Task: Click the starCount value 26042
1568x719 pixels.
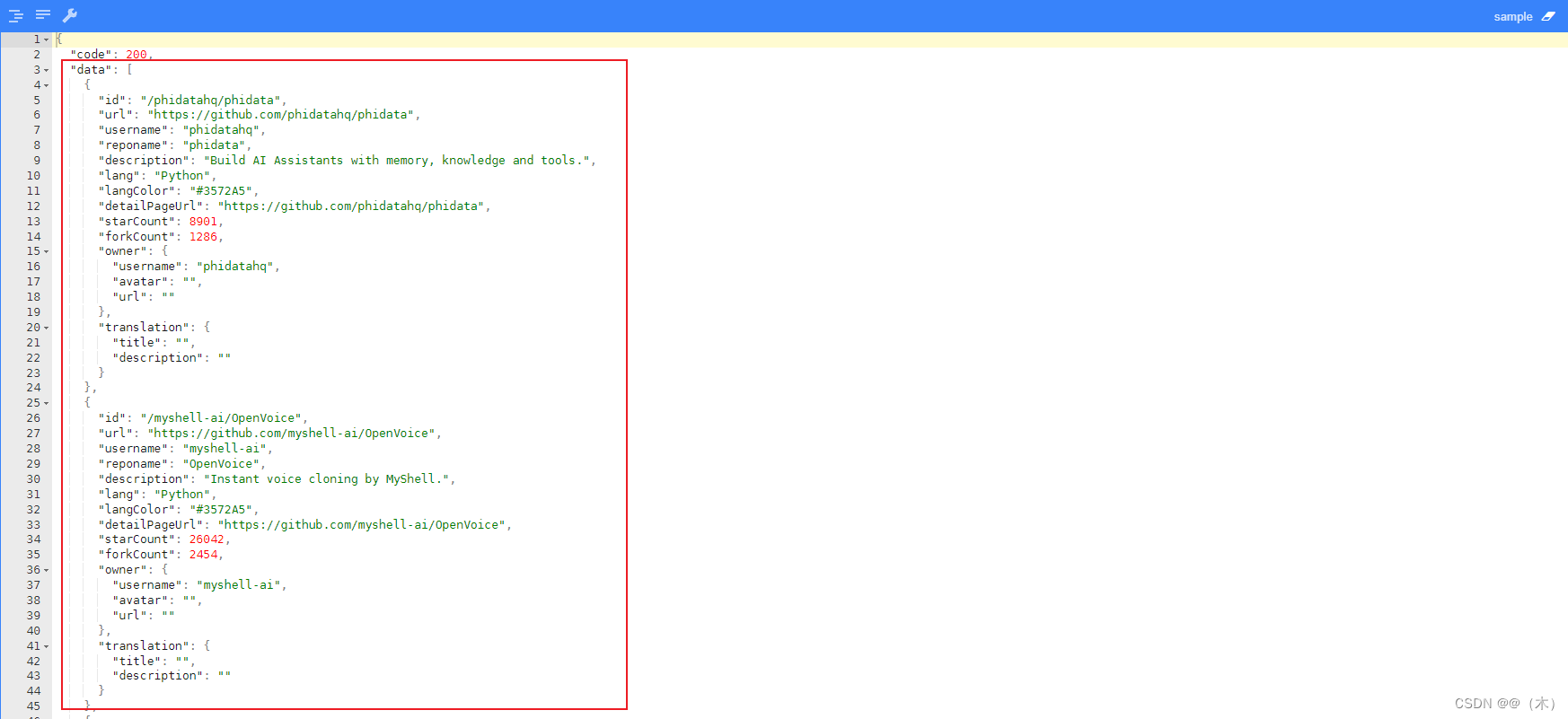Action: pos(207,539)
